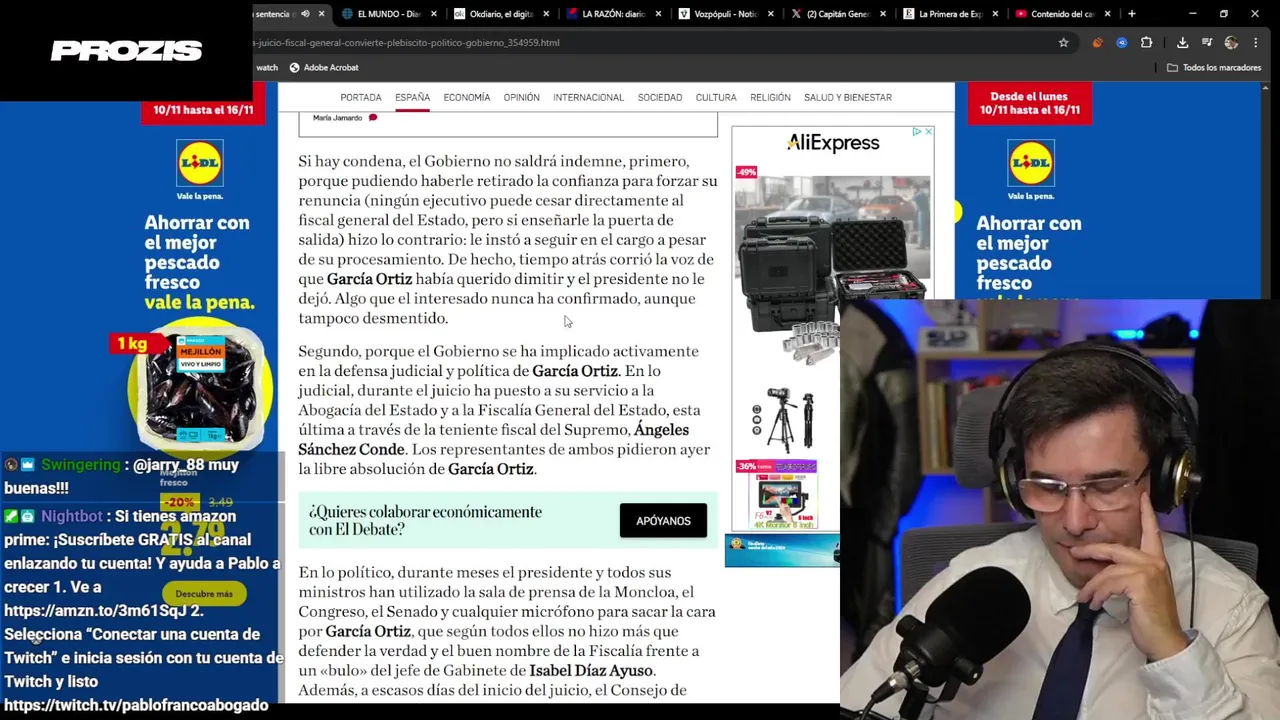Screen dimensions: 1280x720
Task: Open the browser downloads panel
Action: [x=1182, y=43]
